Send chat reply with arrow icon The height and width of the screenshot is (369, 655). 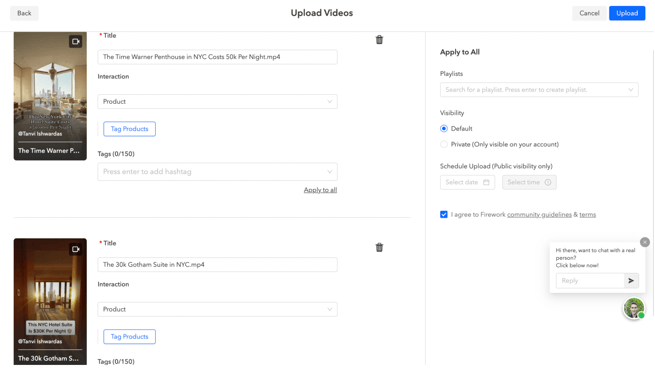(631, 280)
